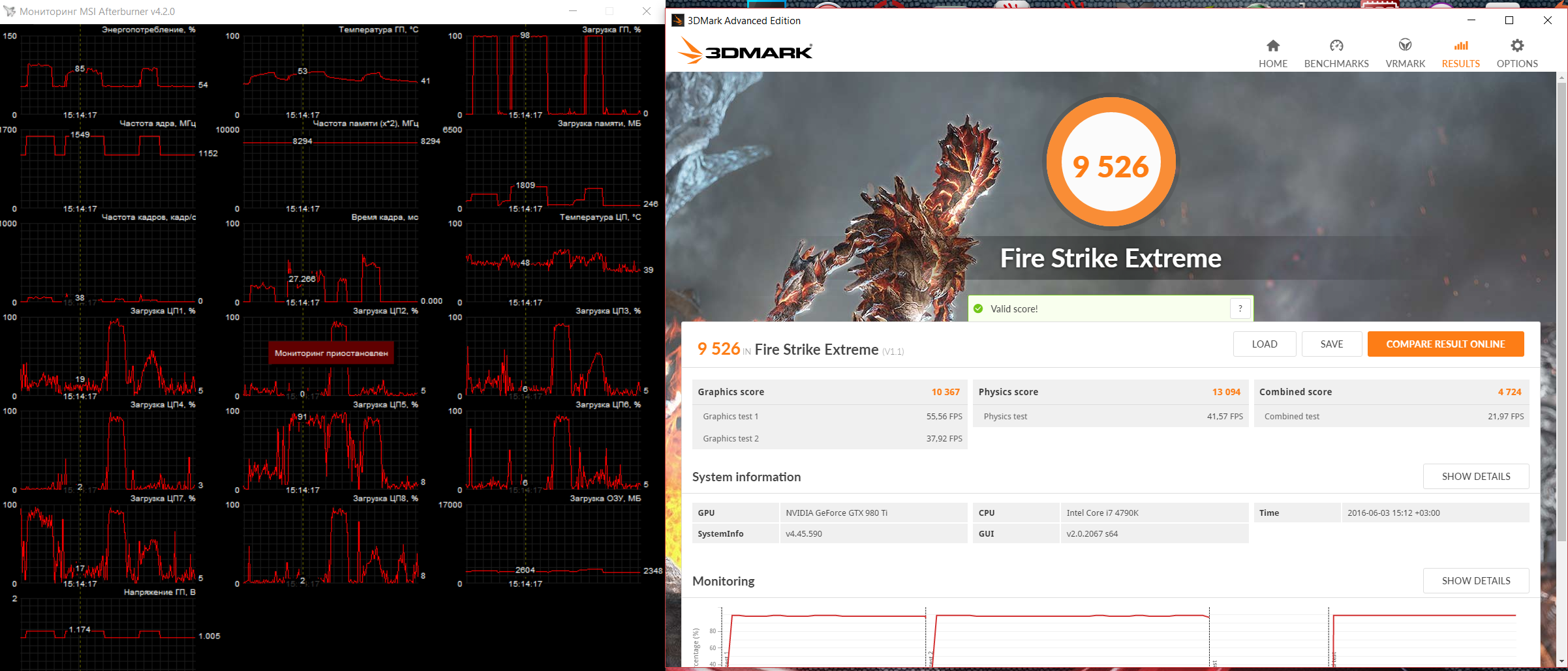Click the 'Загрузка ГП, %' graph label
This screenshot has height=671, width=1568.
611,30
